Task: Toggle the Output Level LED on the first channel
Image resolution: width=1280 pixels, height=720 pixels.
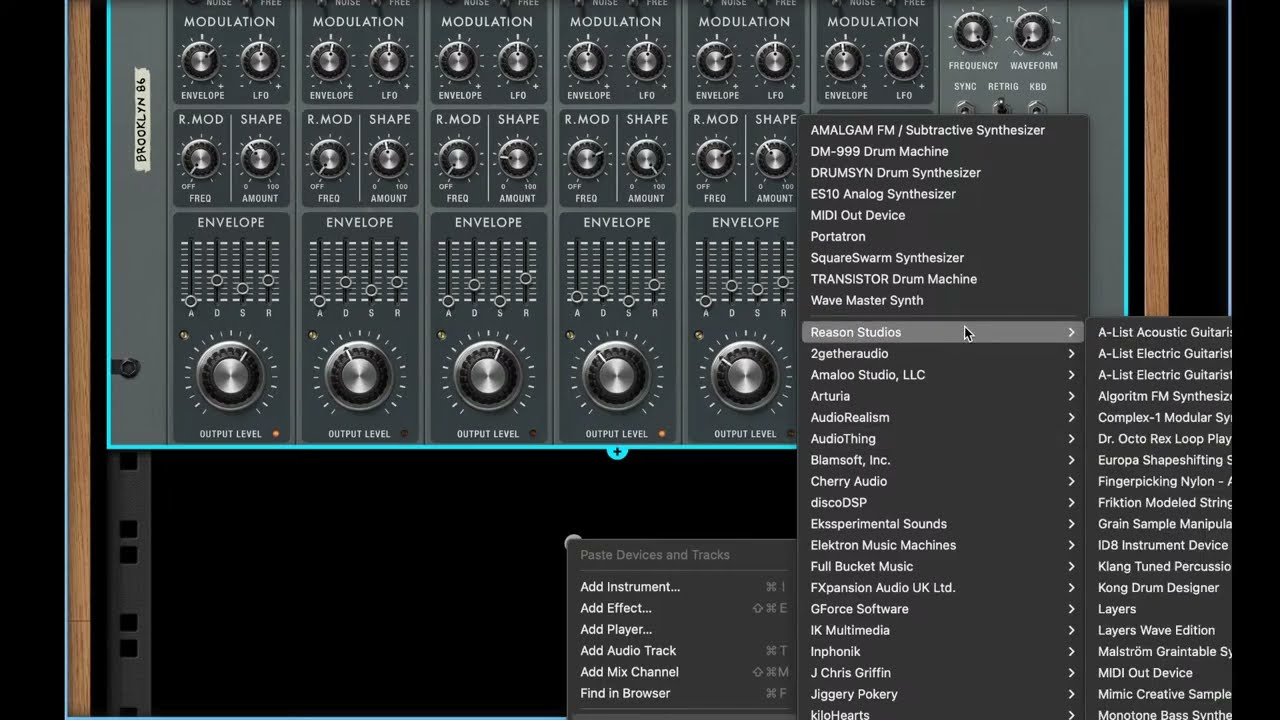Action: click(277, 434)
